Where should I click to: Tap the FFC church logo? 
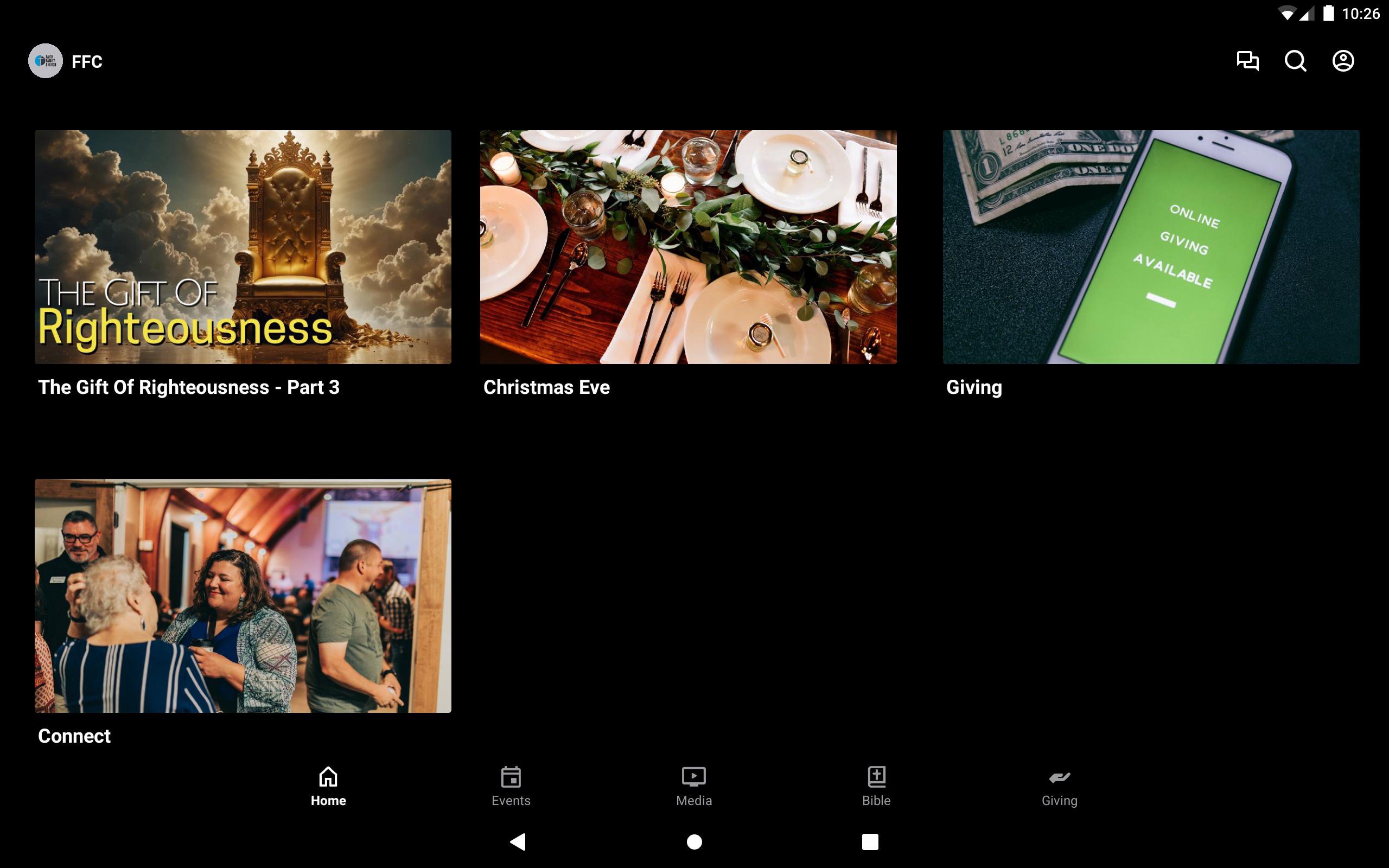coord(46,61)
